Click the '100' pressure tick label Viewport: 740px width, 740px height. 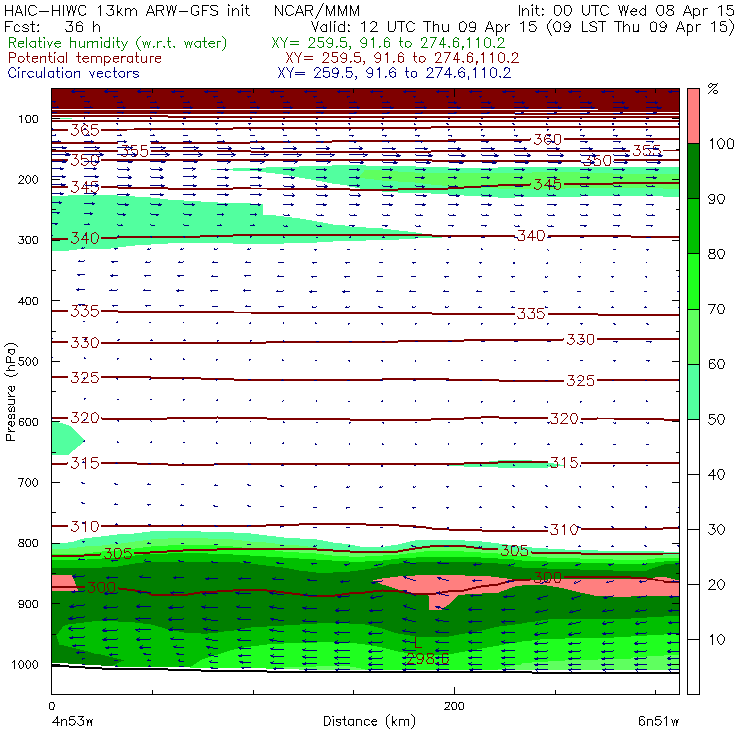point(28,119)
